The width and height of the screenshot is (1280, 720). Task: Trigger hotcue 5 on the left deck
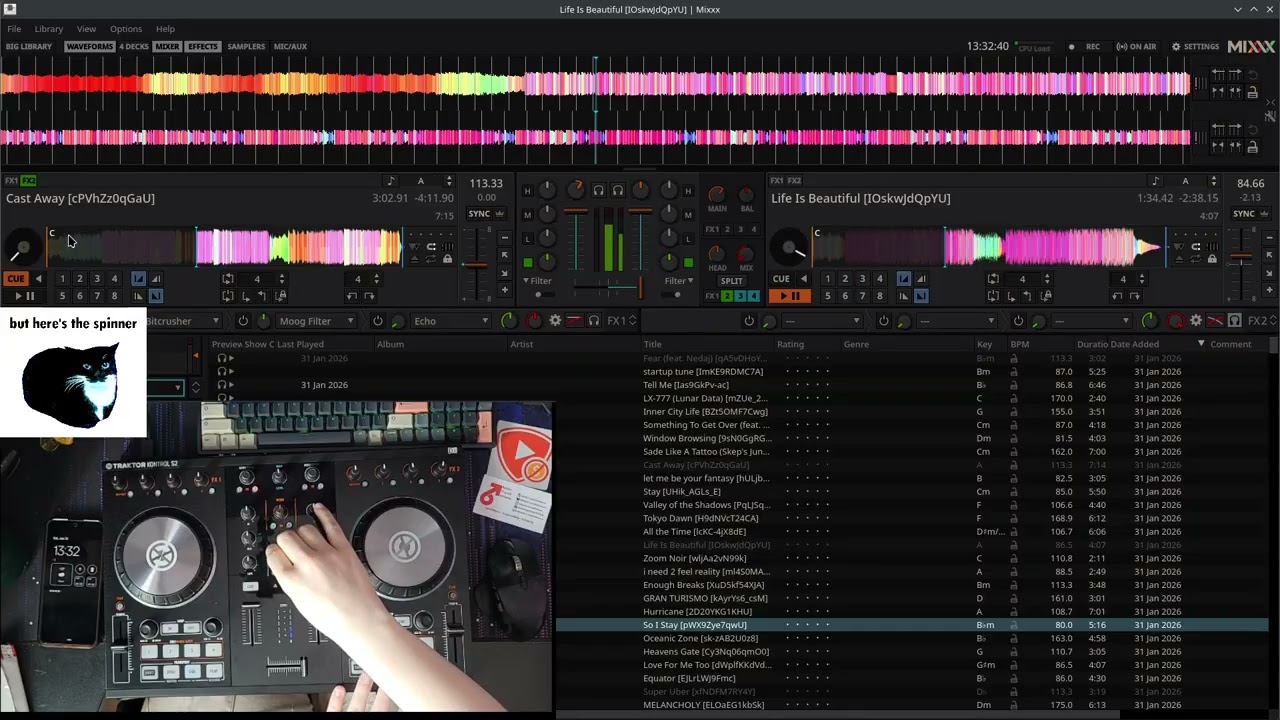click(x=62, y=296)
